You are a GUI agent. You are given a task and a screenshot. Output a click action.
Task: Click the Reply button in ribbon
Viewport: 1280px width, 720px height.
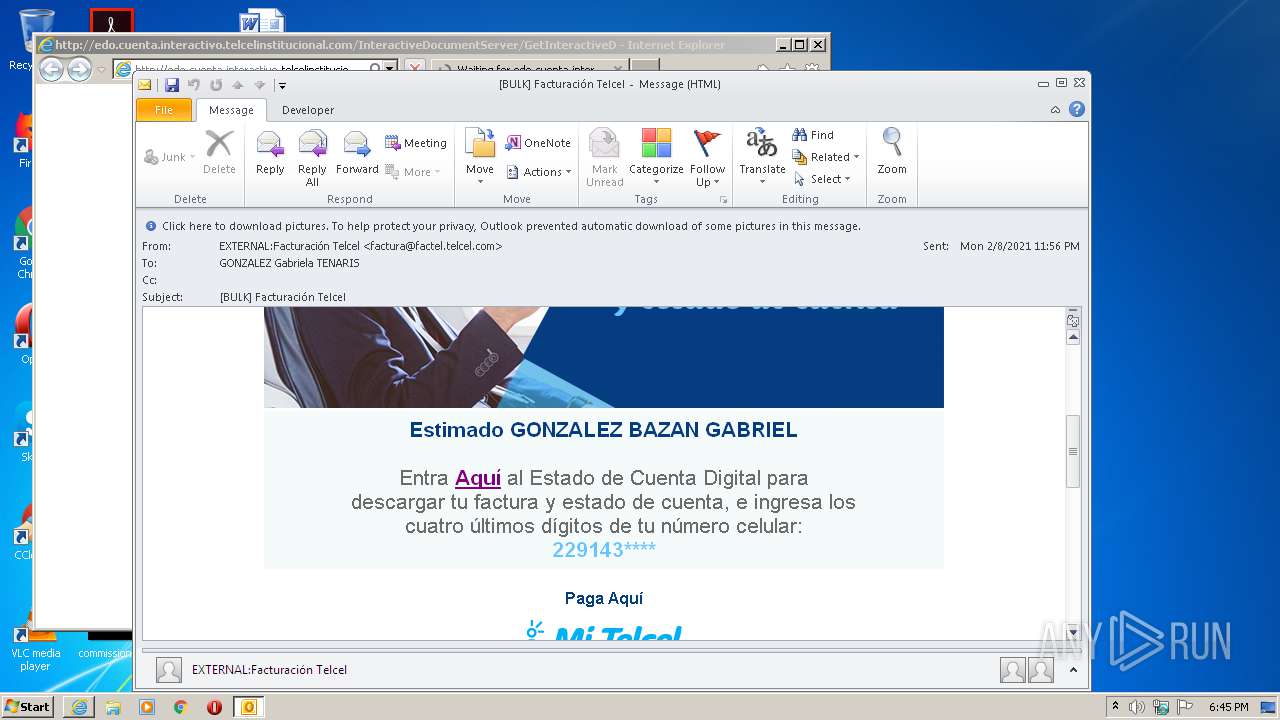270,153
